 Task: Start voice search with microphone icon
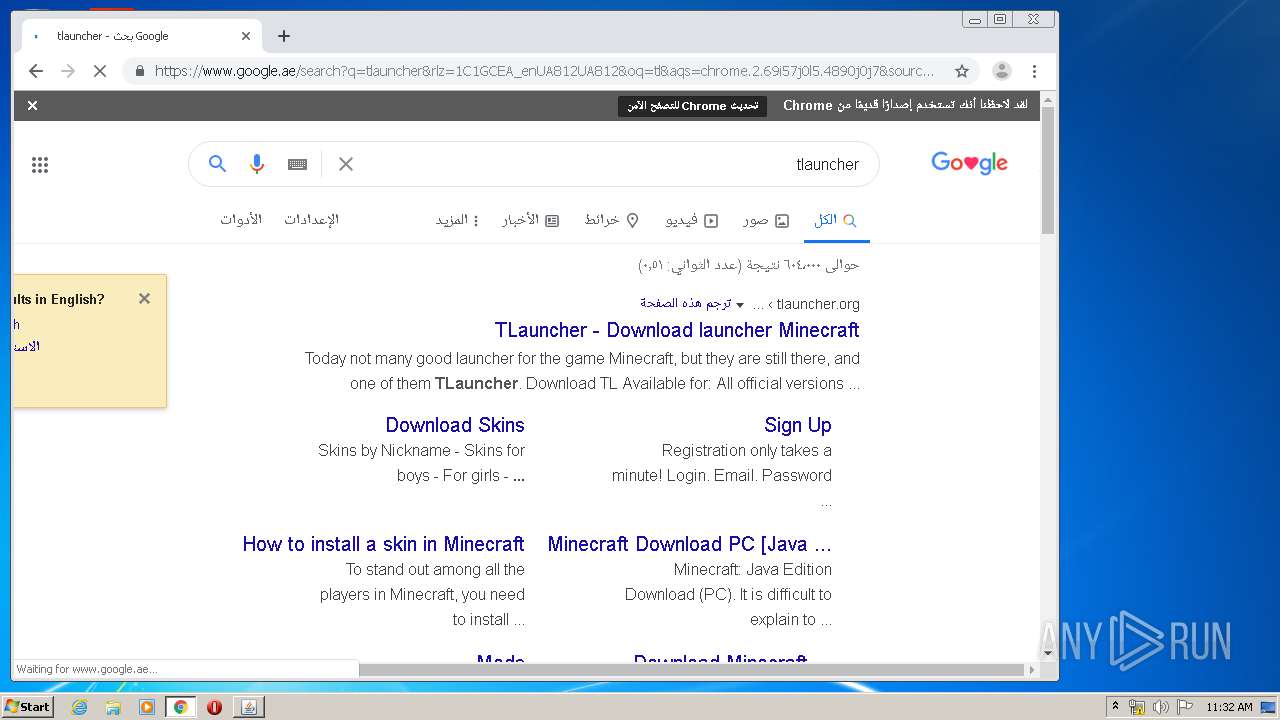click(x=257, y=164)
